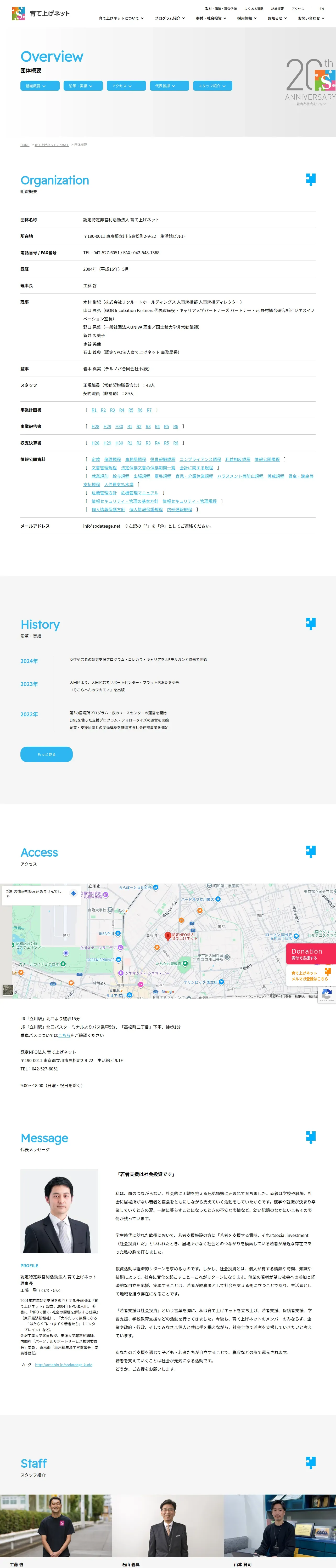The height and width of the screenshot is (1568, 336).
Task: Click the reCAPTCHA badge icon
Action: (327, 995)
